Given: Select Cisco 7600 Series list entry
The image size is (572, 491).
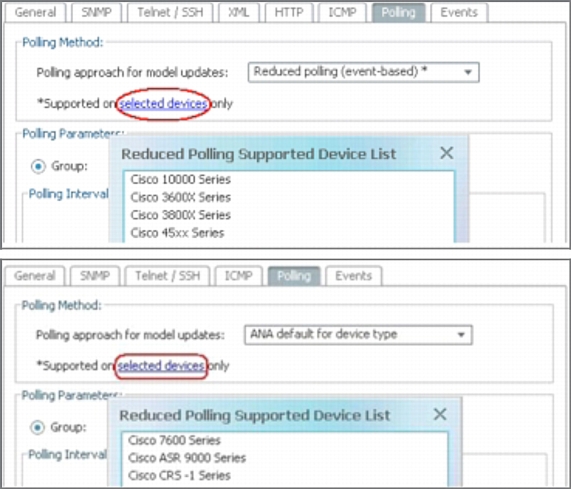Looking at the screenshot, I should point(174,440).
